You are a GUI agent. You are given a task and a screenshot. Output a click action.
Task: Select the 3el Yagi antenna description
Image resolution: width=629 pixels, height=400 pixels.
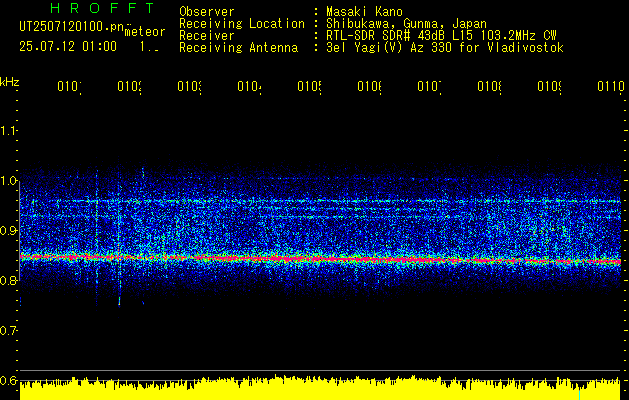[445, 48]
